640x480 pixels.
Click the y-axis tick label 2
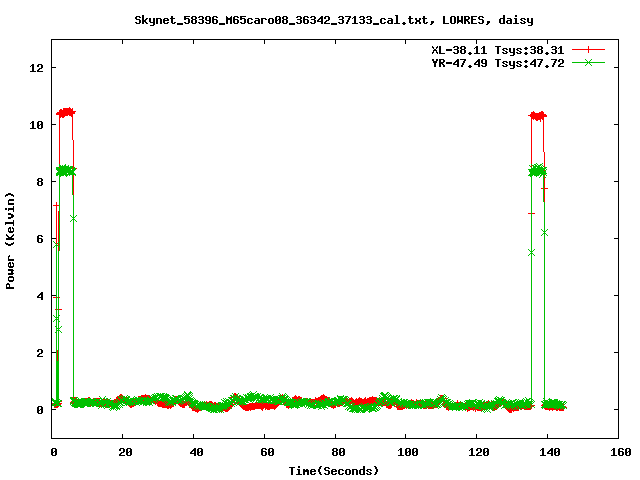(x=40, y=353)
